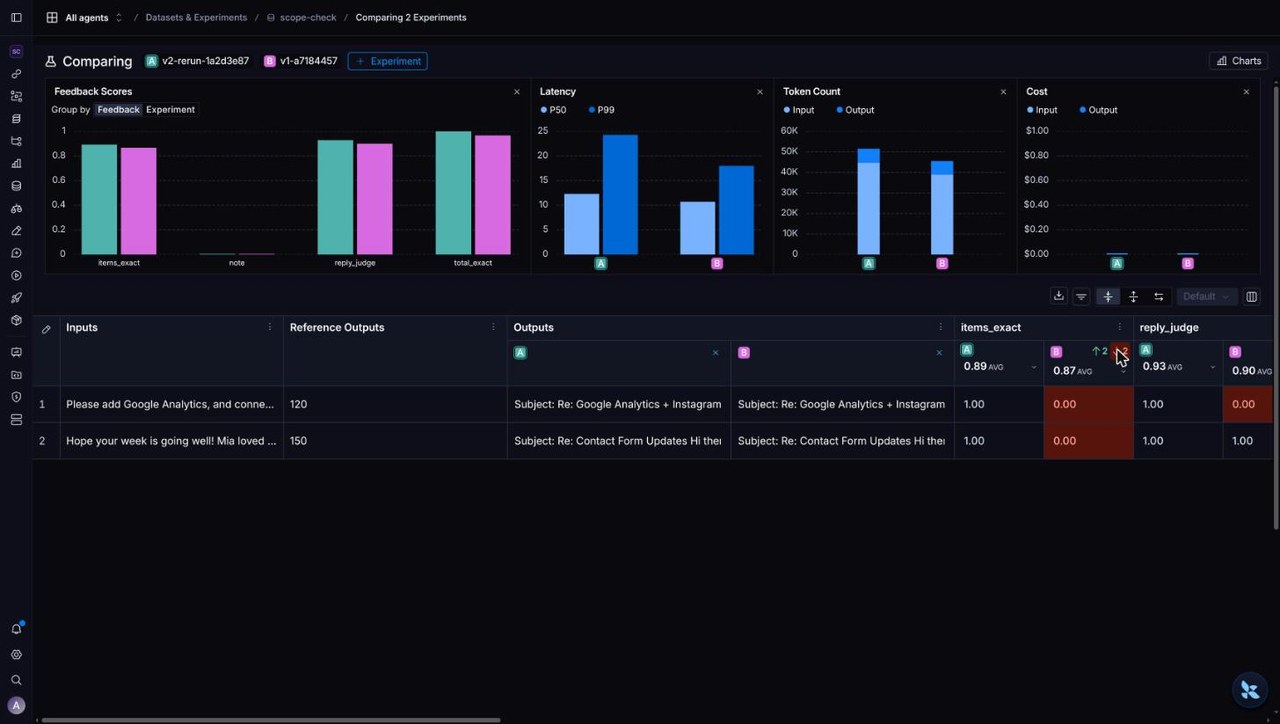
Task: Expand the 0.89 AVG chevron under items_exact
Action: [x=1034, y=367]
